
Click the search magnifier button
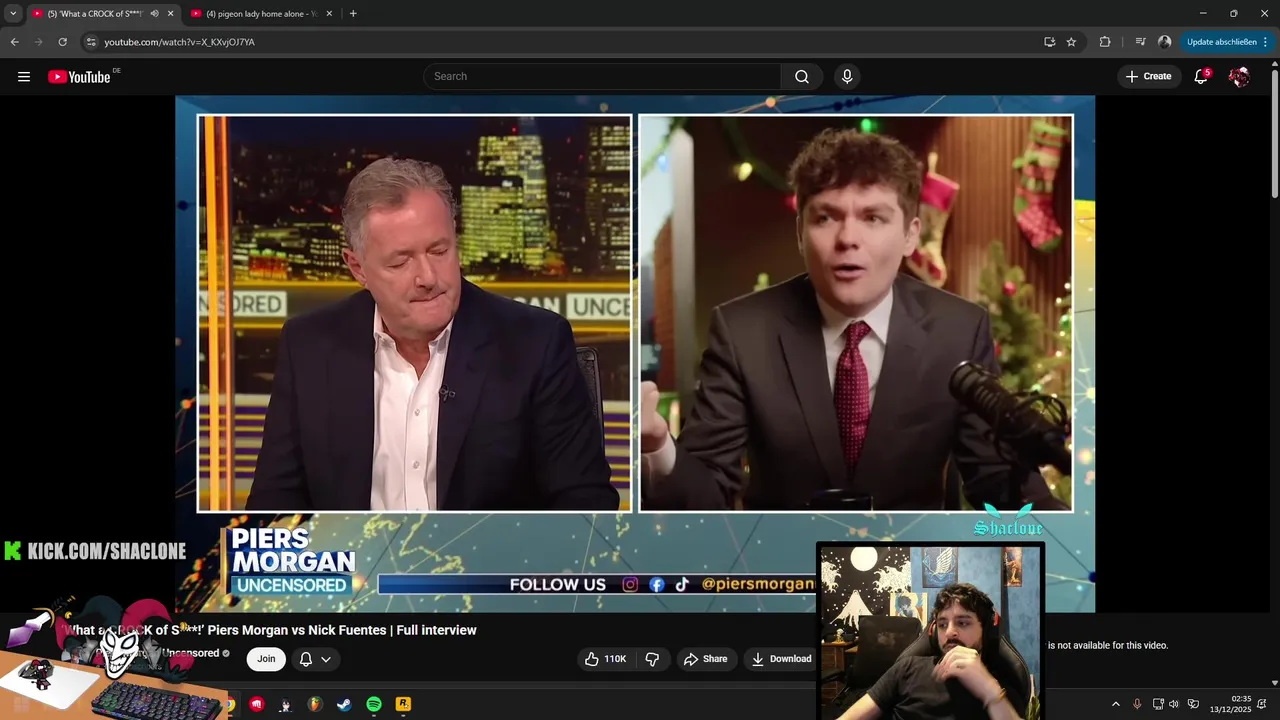pos(802,77)
